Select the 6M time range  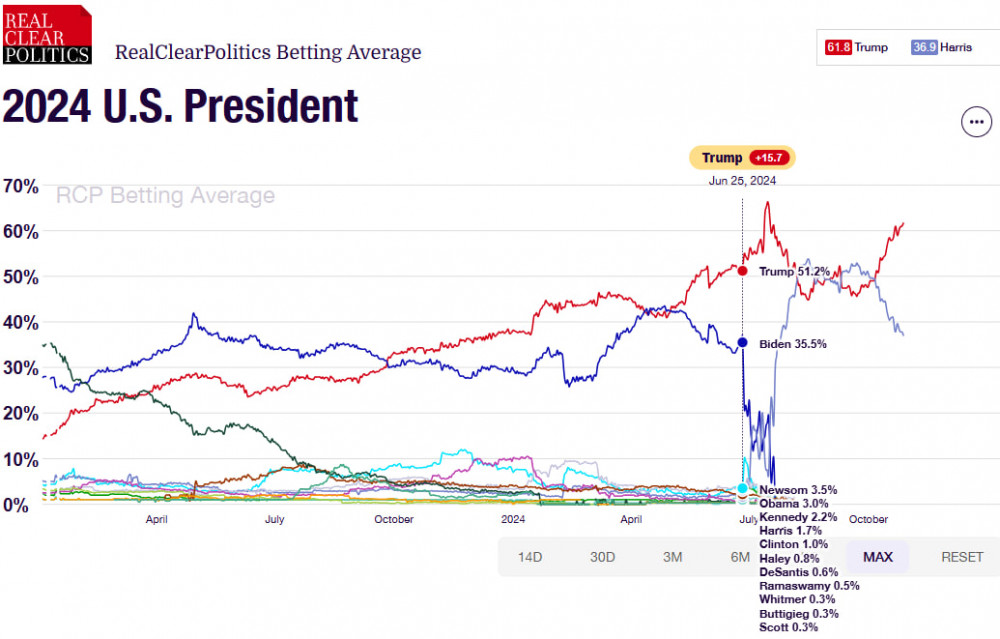(740, 557)
